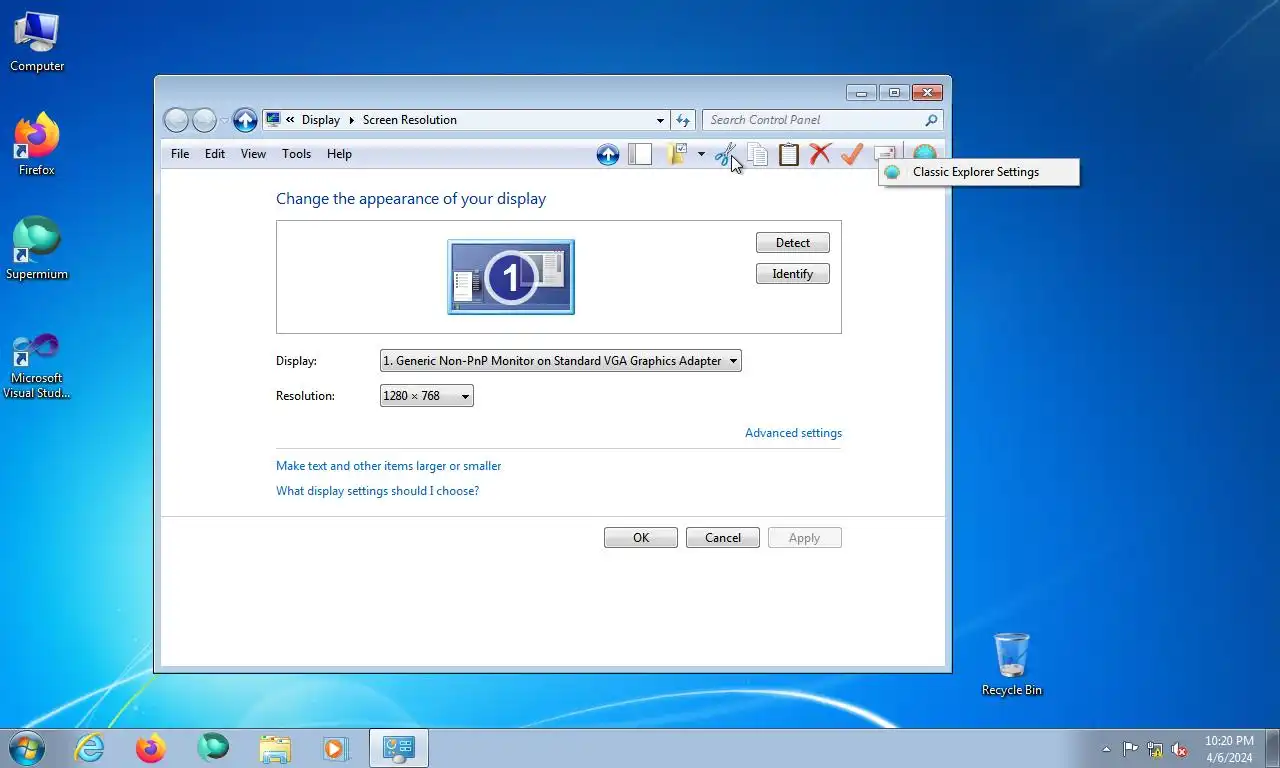This screenshot has width=1280, height=768.
Task: Open the Resolution 1280 × 768 dropdown
Action: coord(427,396)
